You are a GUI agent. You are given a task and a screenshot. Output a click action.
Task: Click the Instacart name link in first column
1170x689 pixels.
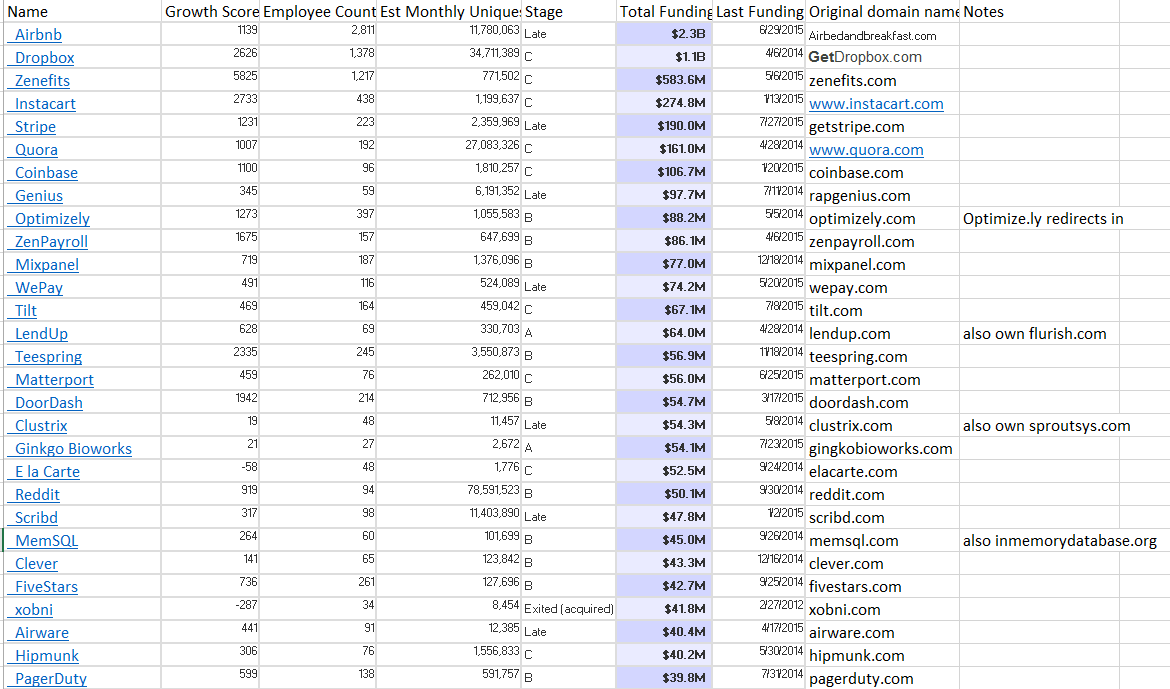click(x=46, y=105)
